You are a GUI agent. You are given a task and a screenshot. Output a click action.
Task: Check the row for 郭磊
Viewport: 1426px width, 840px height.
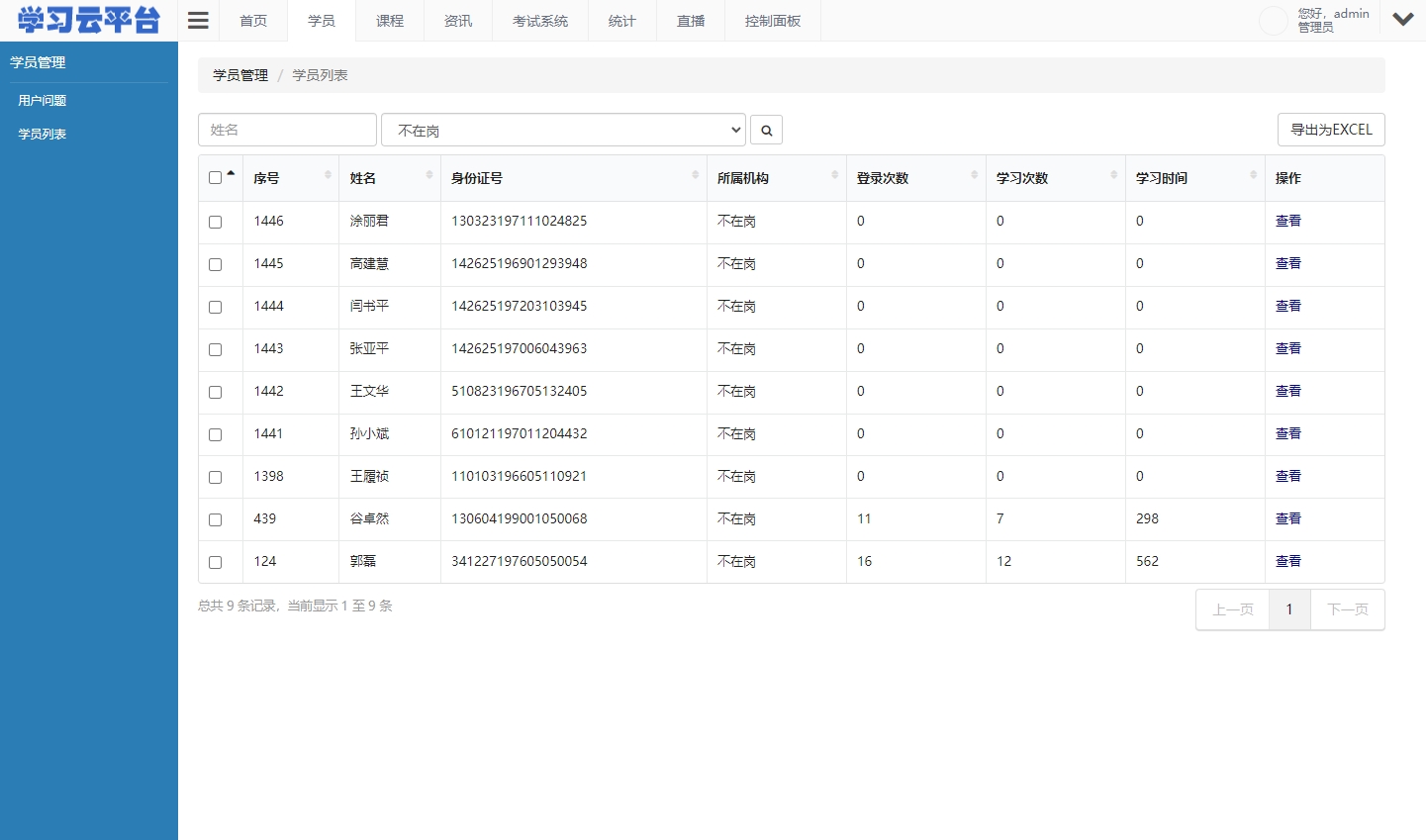[215, 562]
